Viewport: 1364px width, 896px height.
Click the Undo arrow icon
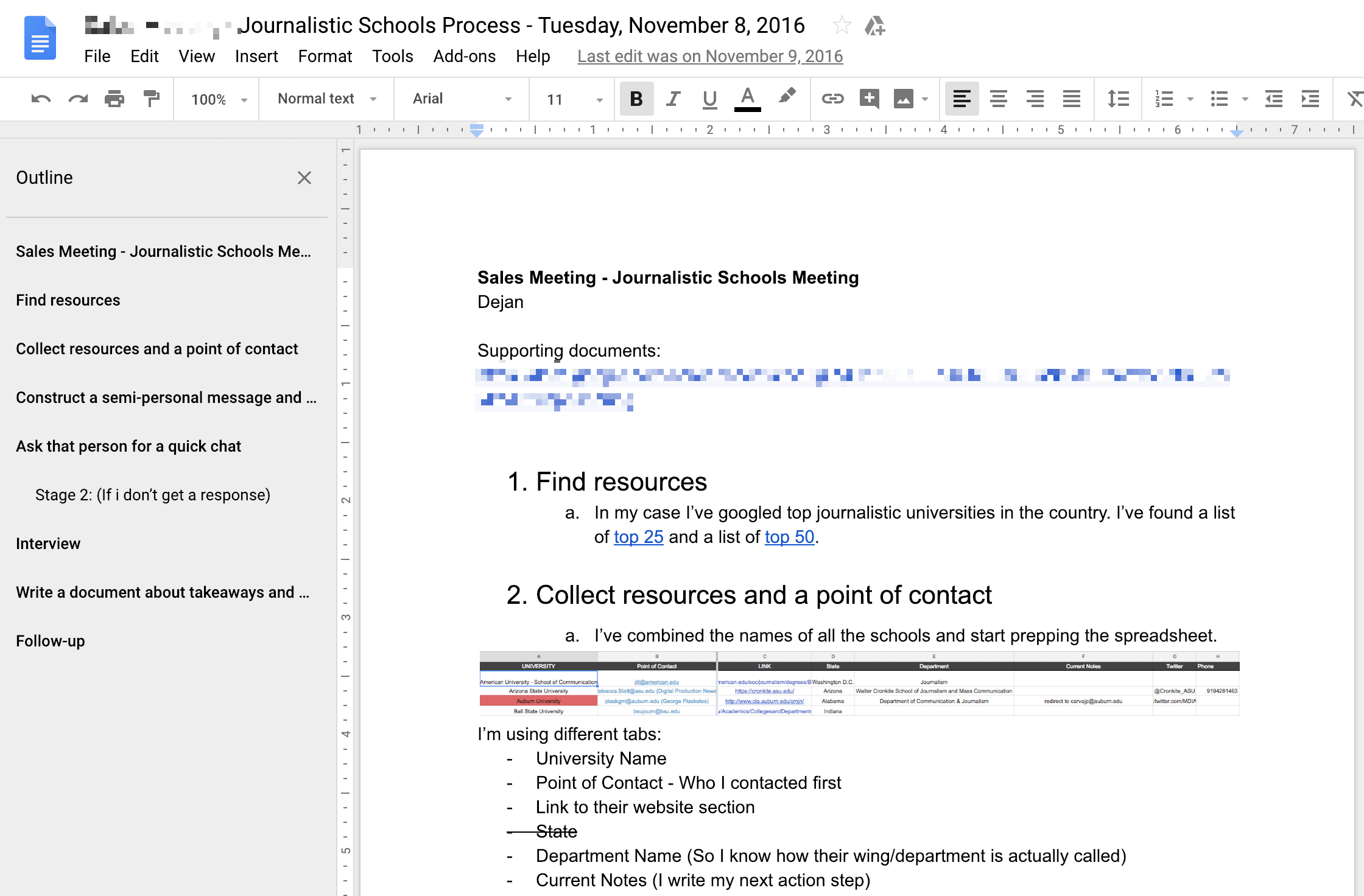(41, 99)
